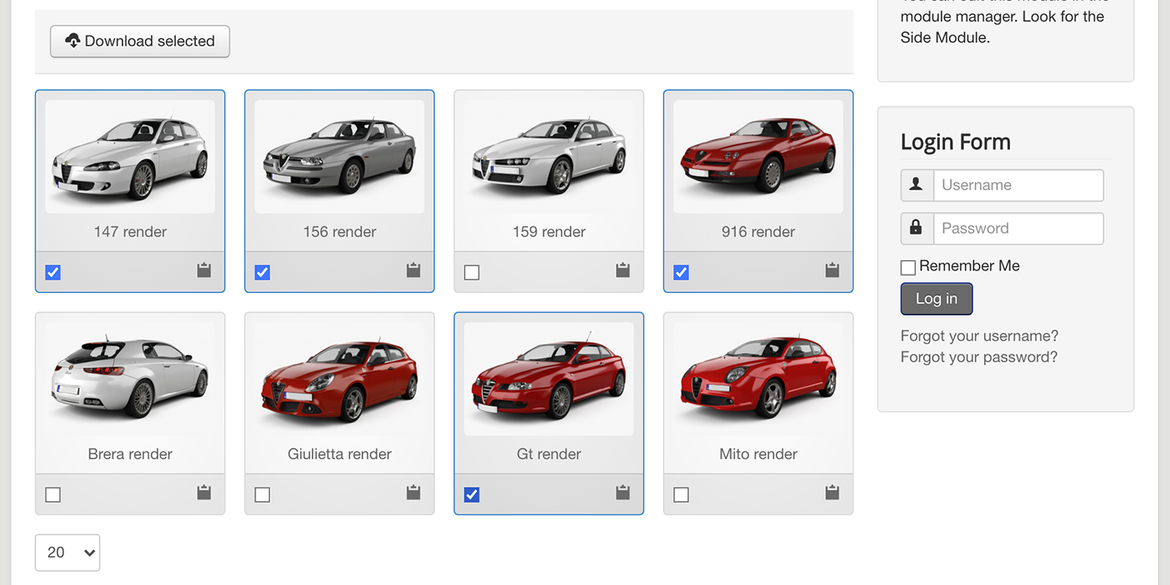The image size is (1170, 585).
Task: Deselect the Gt render checkbox
Action: point(472,495)
